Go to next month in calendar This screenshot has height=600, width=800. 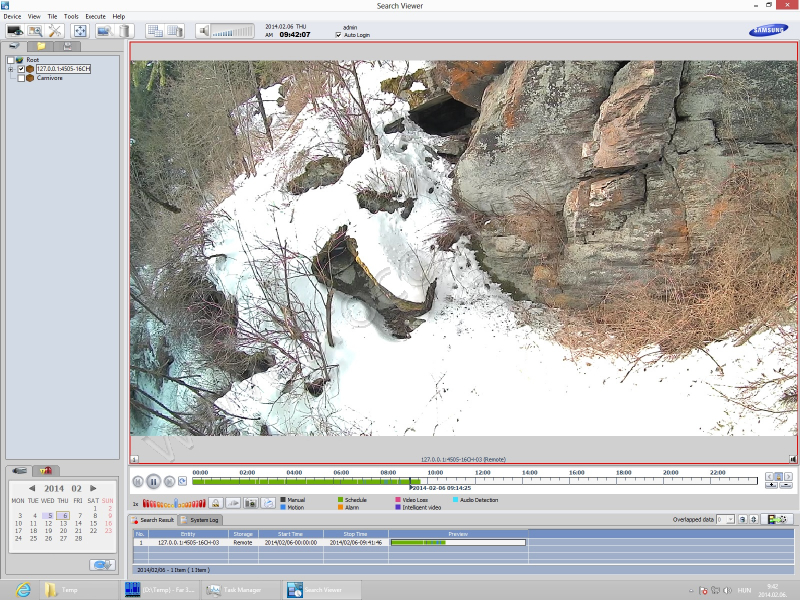94,488
